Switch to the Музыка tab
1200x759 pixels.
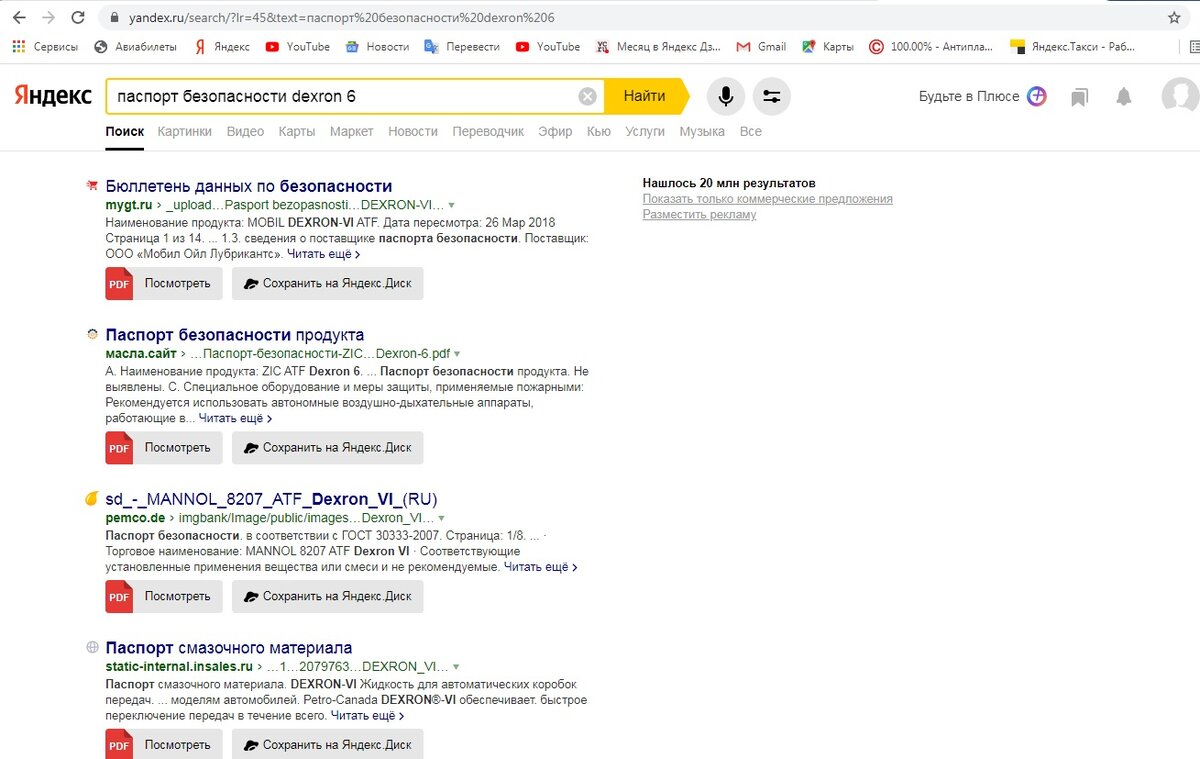click(702, 132)
